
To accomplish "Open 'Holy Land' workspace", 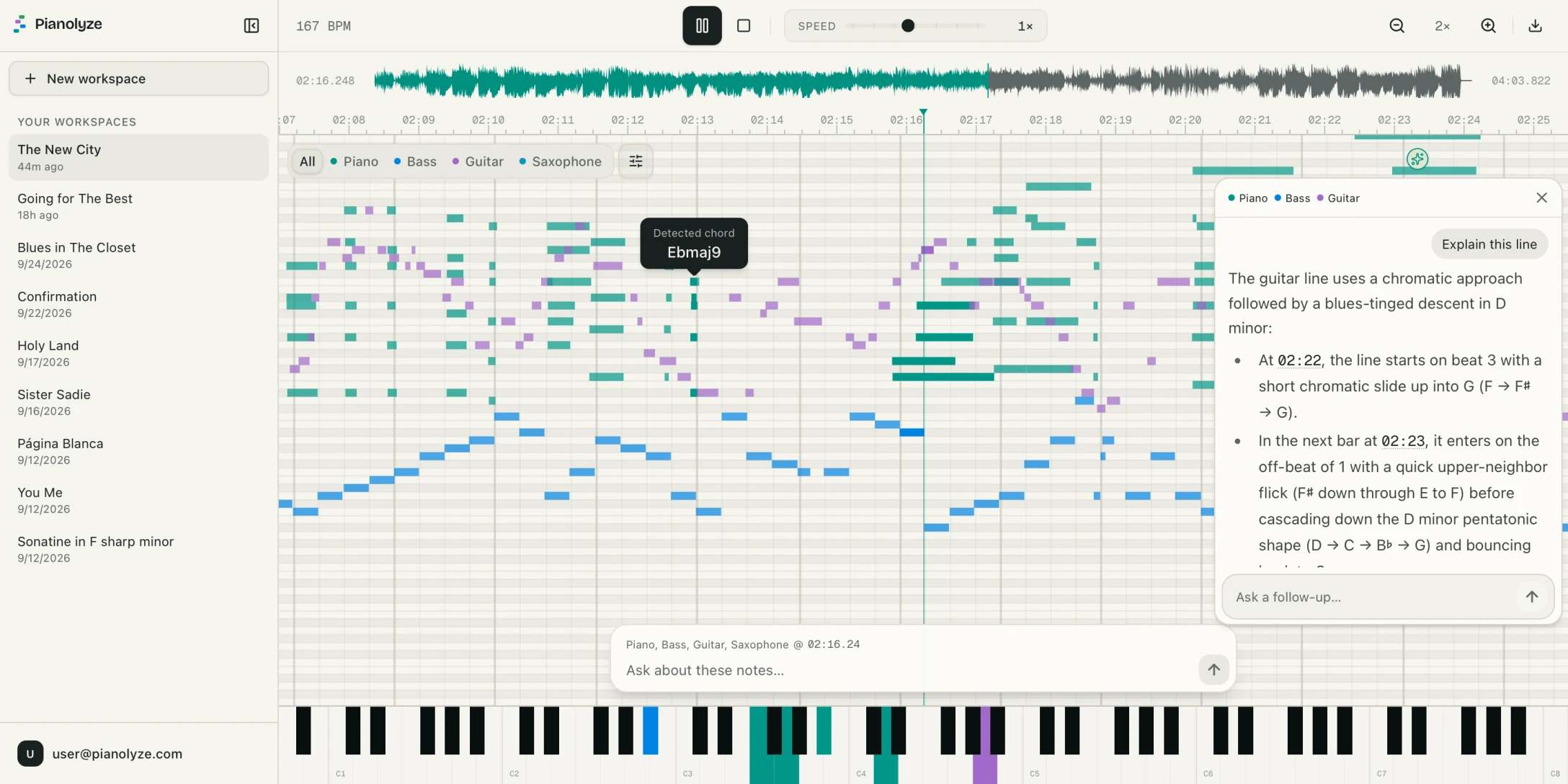I will (138, 353).
